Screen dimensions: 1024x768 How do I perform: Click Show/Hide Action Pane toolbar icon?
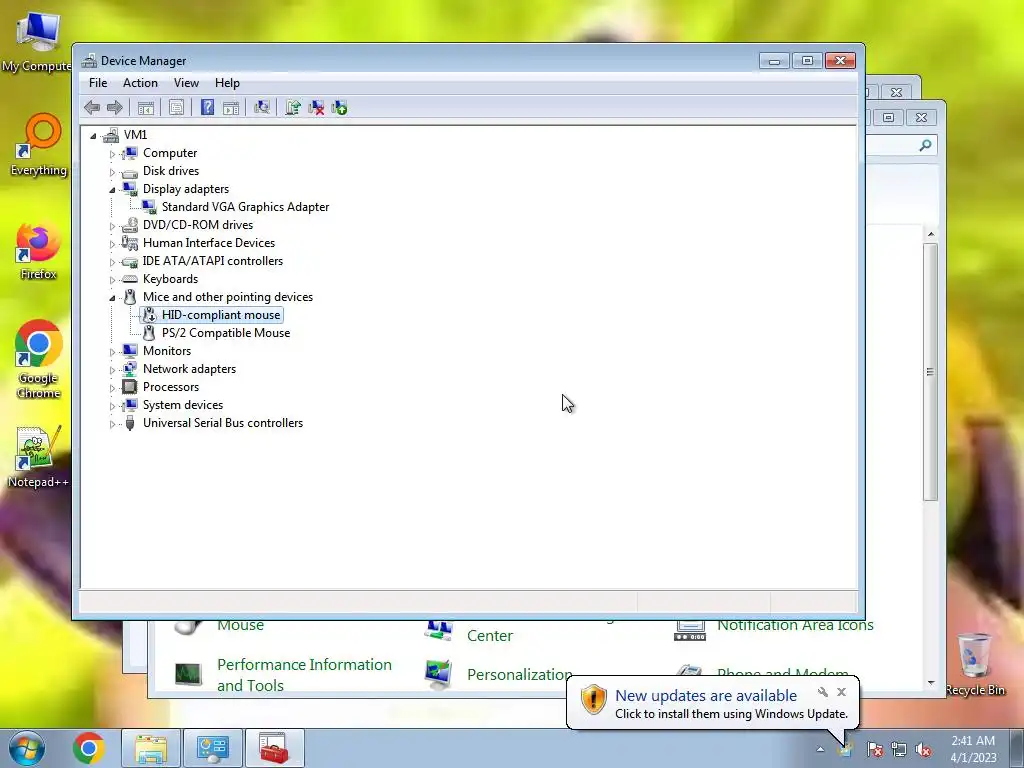click(x=231, y=108)
